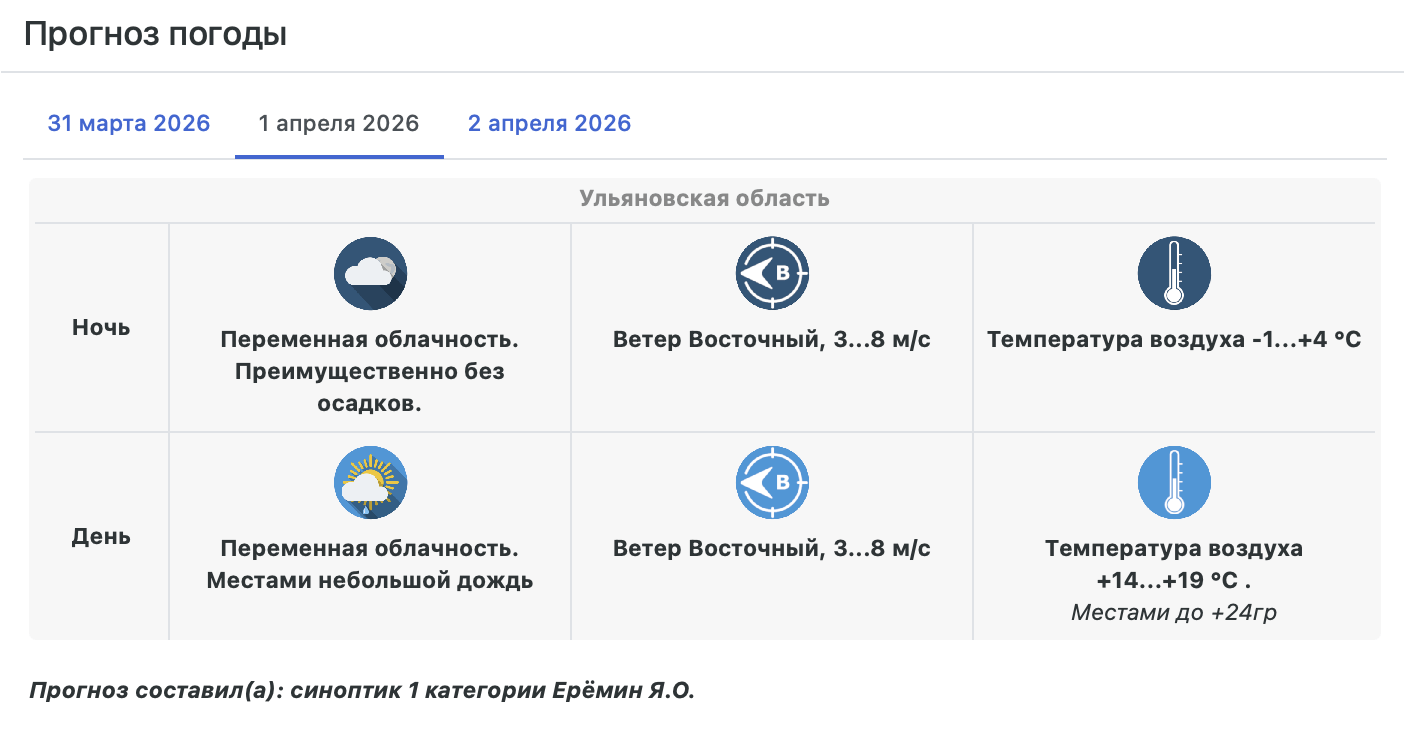Screen dimensions: 1404x750
Task: Open the 2 апреля 2026 forecast tab
Action: click(549, 124)
